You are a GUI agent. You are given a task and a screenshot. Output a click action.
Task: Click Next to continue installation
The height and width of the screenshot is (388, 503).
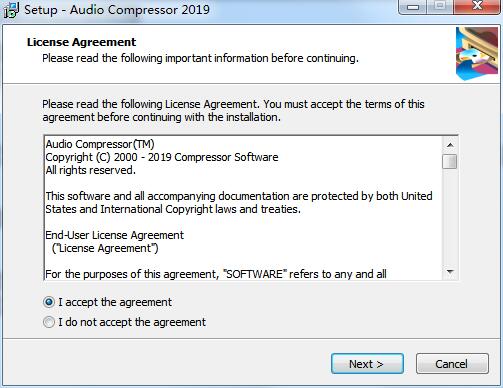[x=367, y=364]
